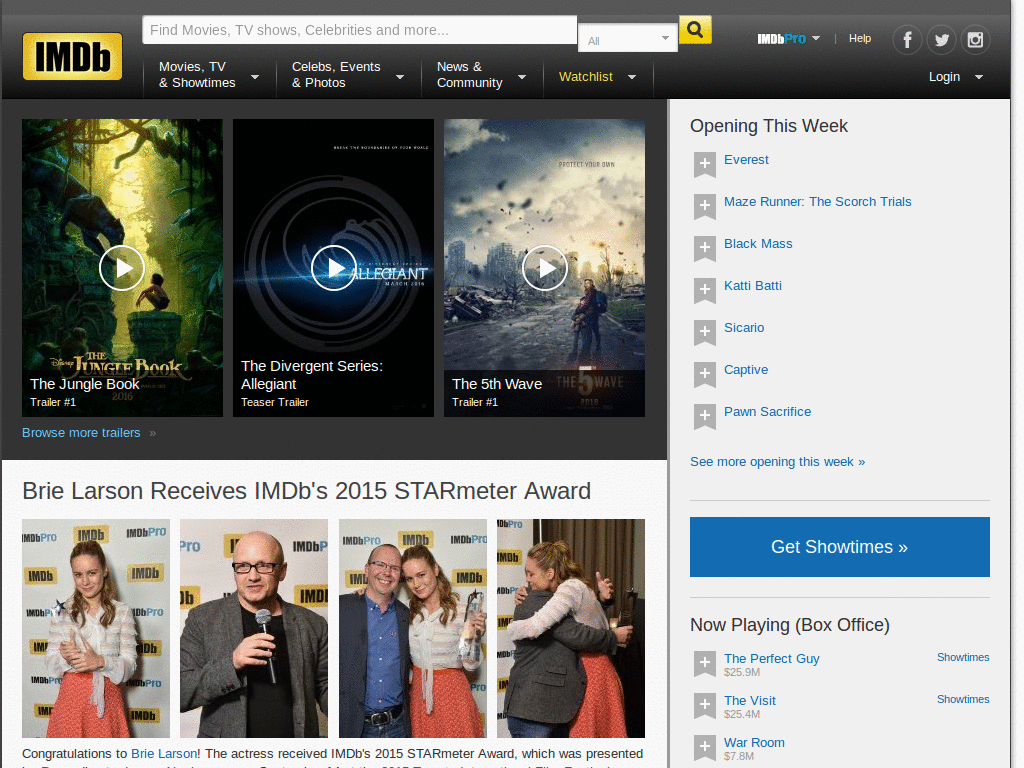This screenshot has width=1024, height=768.
Task: View Showtimes for The Visit
Action: tap(963, 699)
